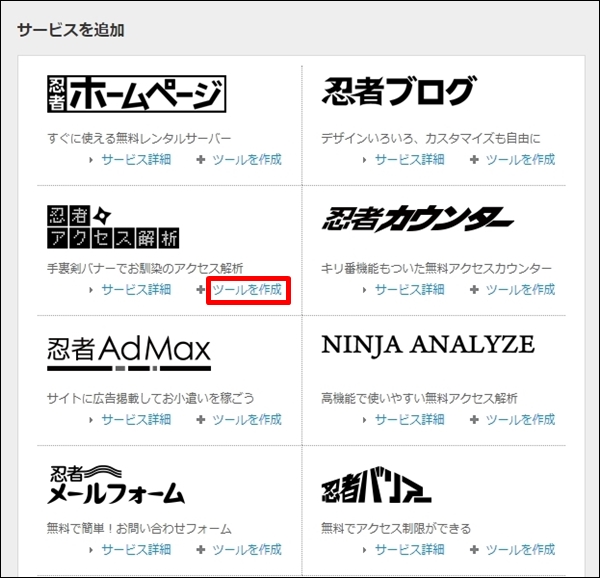Open サービス詳細 for 忍者バリアー
The width and height of the screenshot is (600, 578).
410,550
